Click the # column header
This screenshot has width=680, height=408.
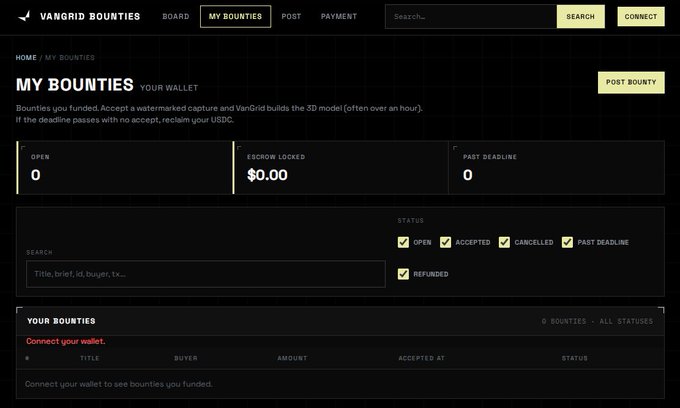point(27,358)
